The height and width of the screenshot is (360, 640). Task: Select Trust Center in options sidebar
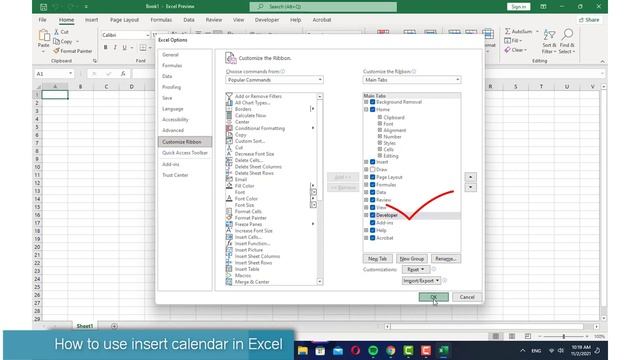point(175,175)
